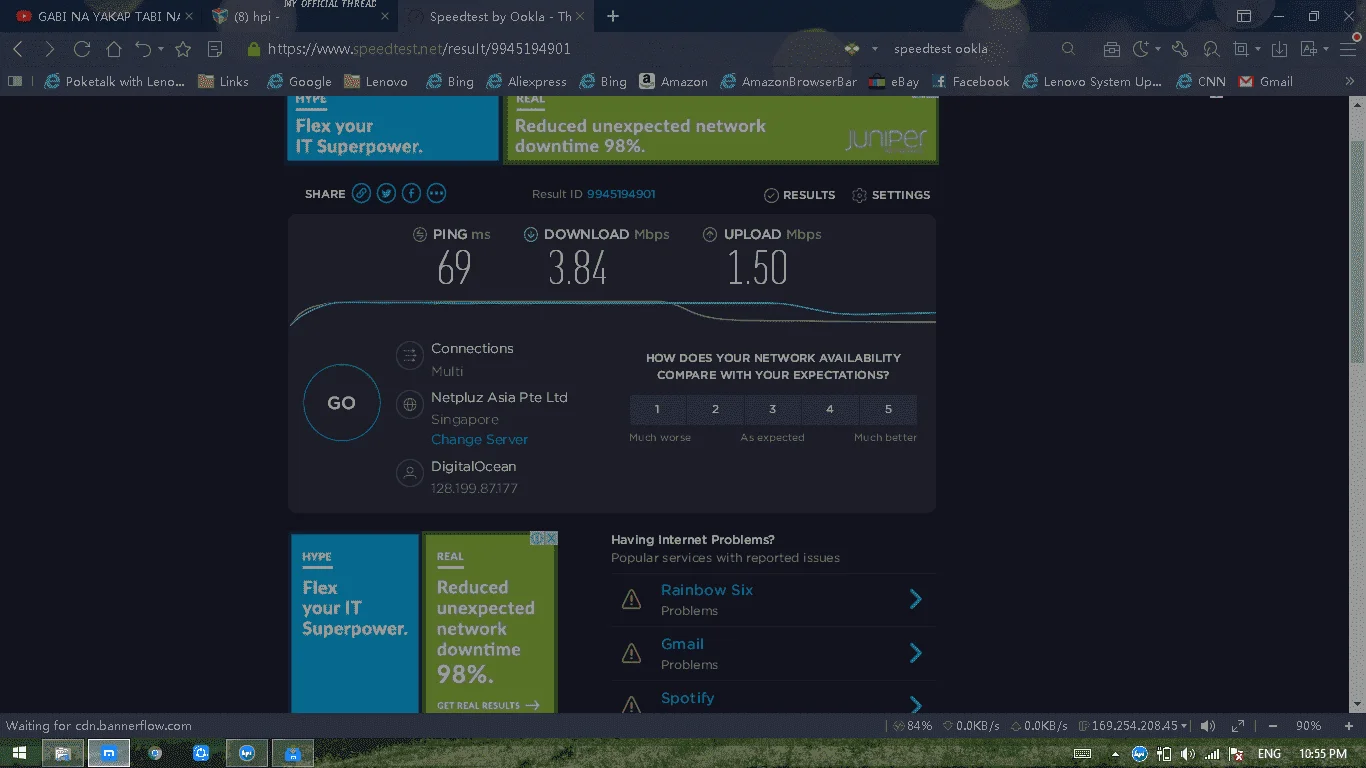Open the downloads icon in toolbar
Image resolution: width=1366 pixels, height=768 pixels.
(x=1279, y=49)
